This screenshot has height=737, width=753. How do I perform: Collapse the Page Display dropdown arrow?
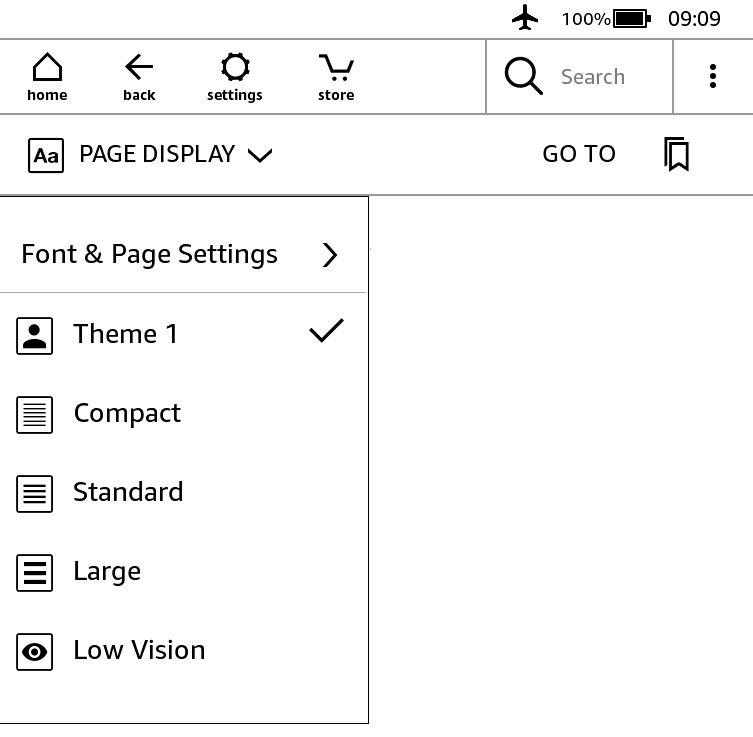(260, 155)
